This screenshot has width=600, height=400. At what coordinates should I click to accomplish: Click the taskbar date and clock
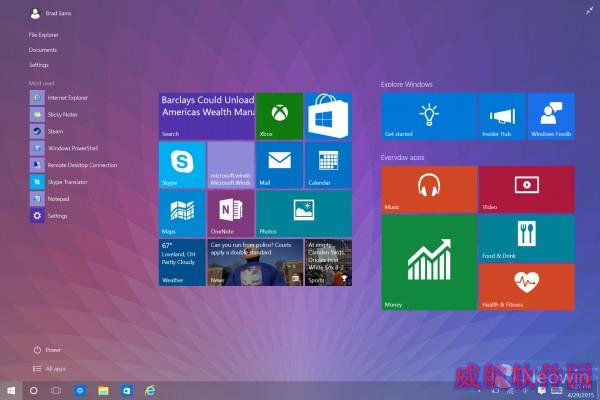pyautogui.click(x=581, y=391)
